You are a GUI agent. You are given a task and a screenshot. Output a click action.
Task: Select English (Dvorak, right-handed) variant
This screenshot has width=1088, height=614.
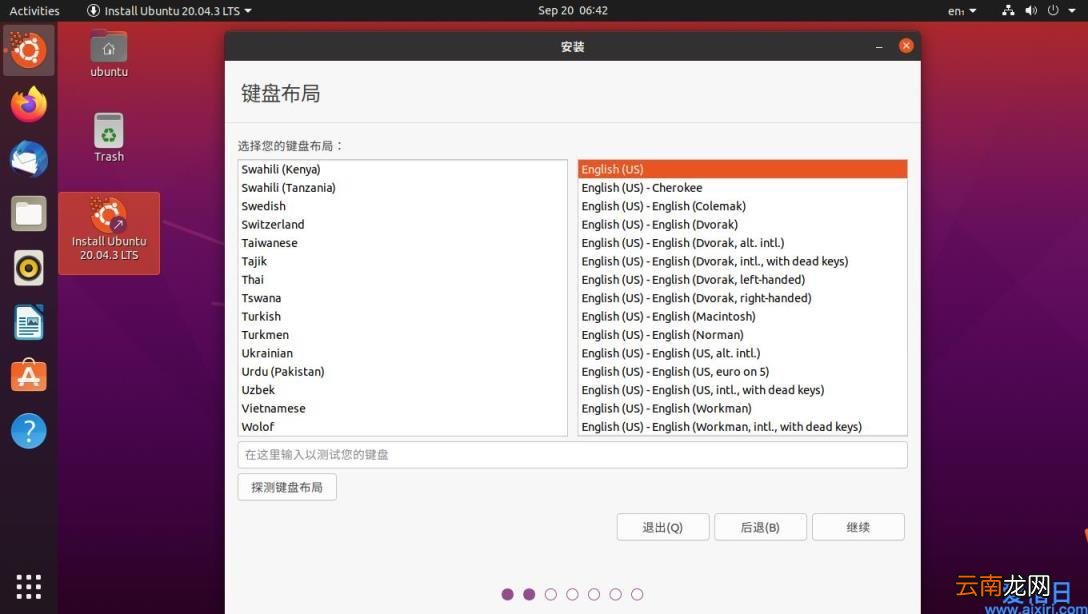(x=742, y=298)
